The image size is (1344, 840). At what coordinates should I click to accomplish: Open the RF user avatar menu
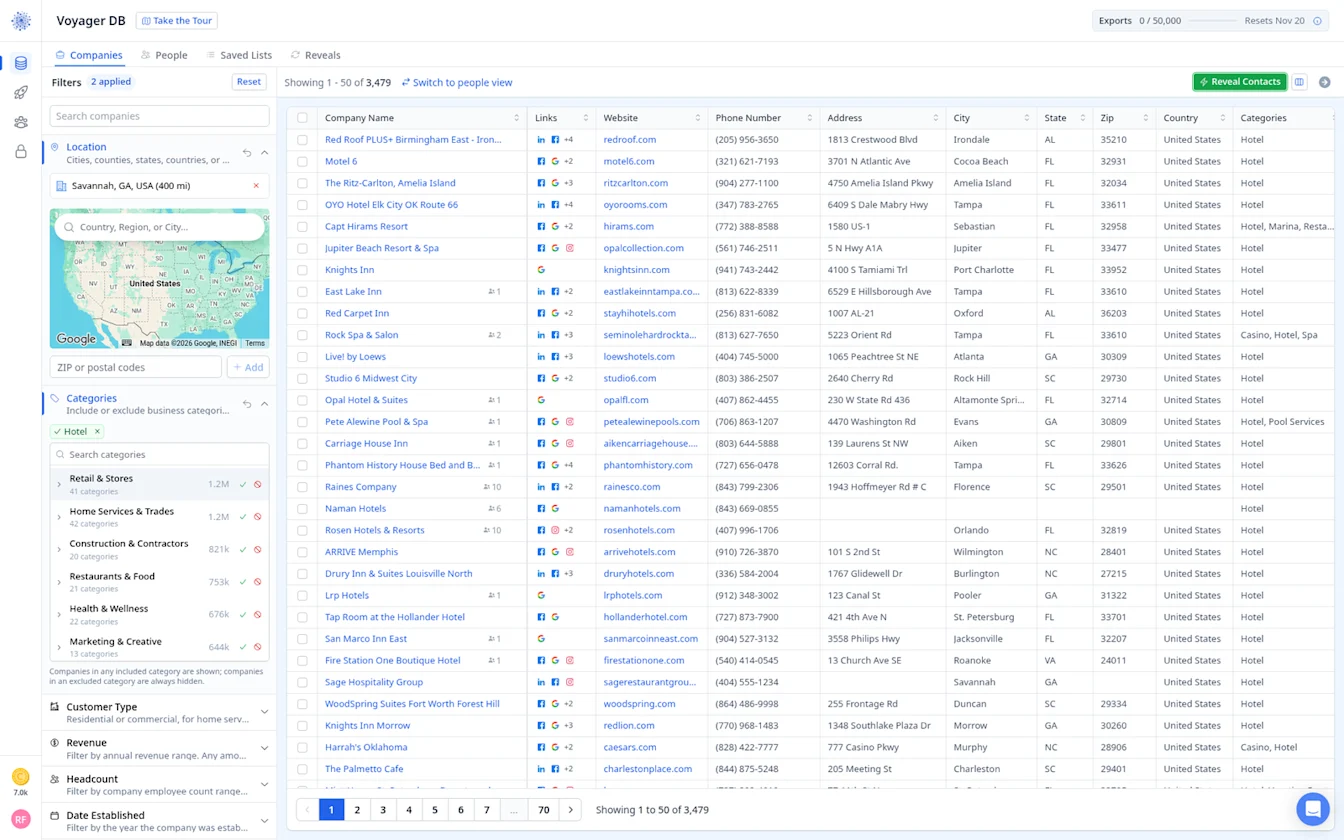20,819
